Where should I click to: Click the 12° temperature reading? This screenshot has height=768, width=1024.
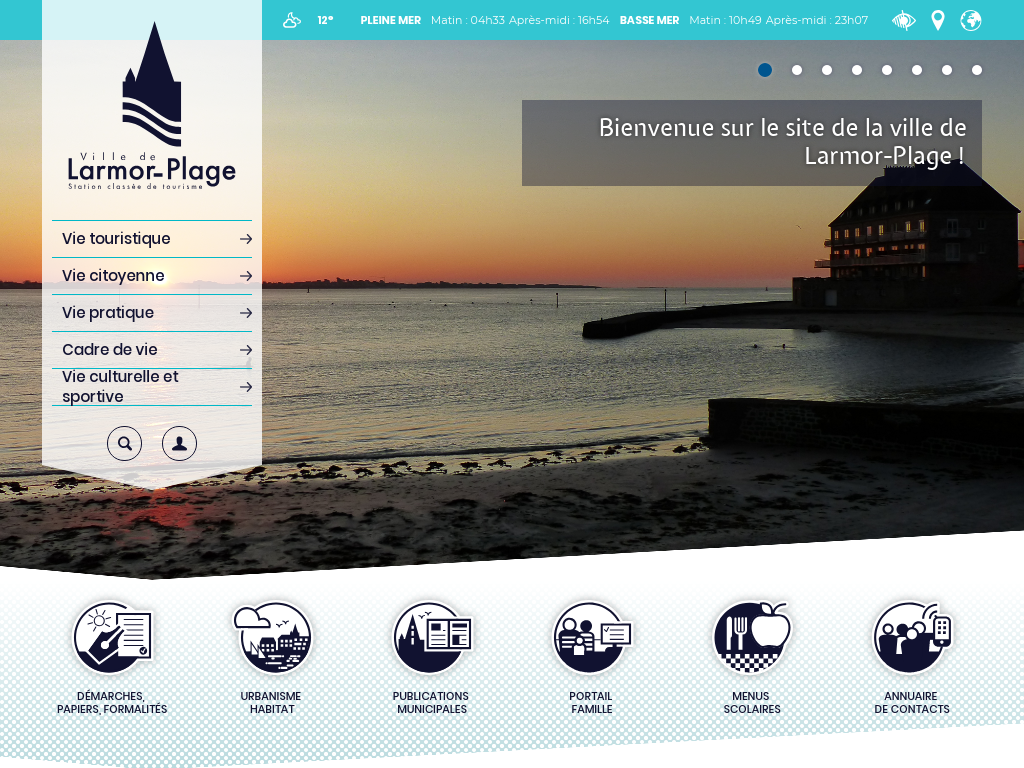pos(325,20)
